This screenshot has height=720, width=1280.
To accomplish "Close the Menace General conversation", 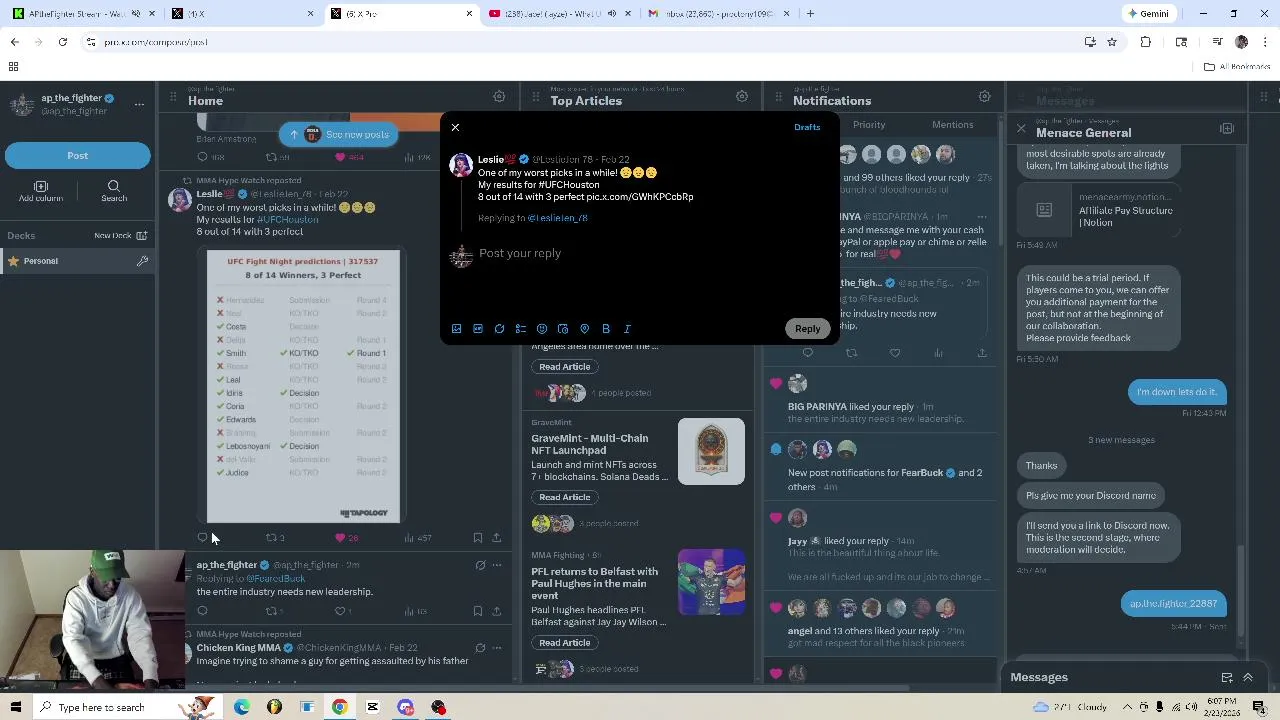I will click(1021, 129).
